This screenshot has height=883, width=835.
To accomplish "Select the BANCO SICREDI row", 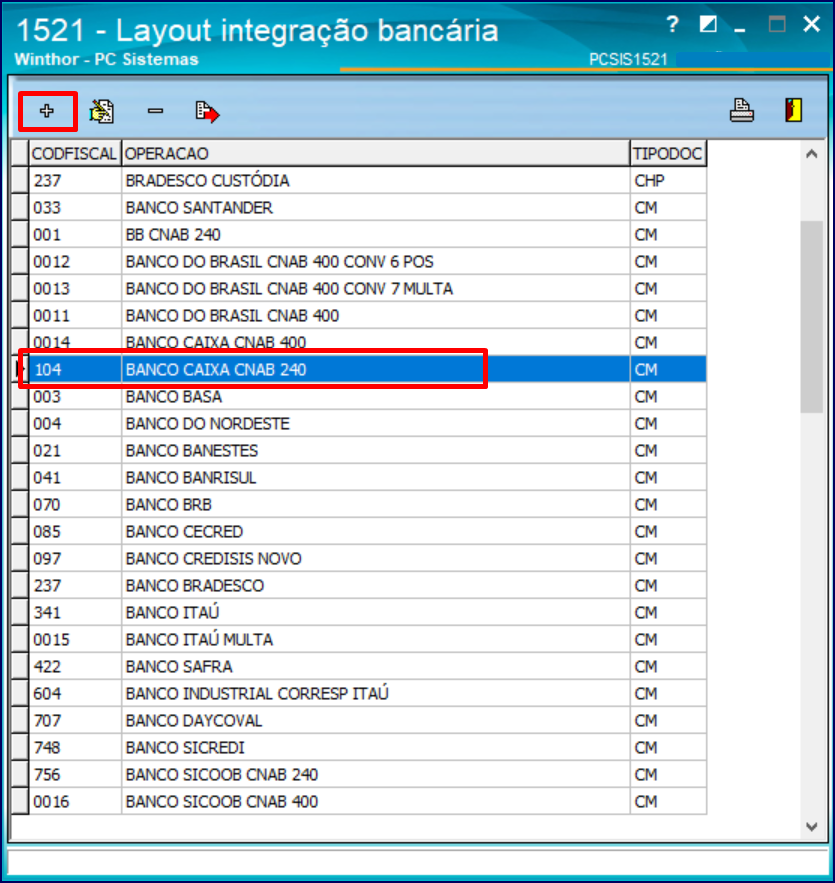I will [x=367, y=748].
